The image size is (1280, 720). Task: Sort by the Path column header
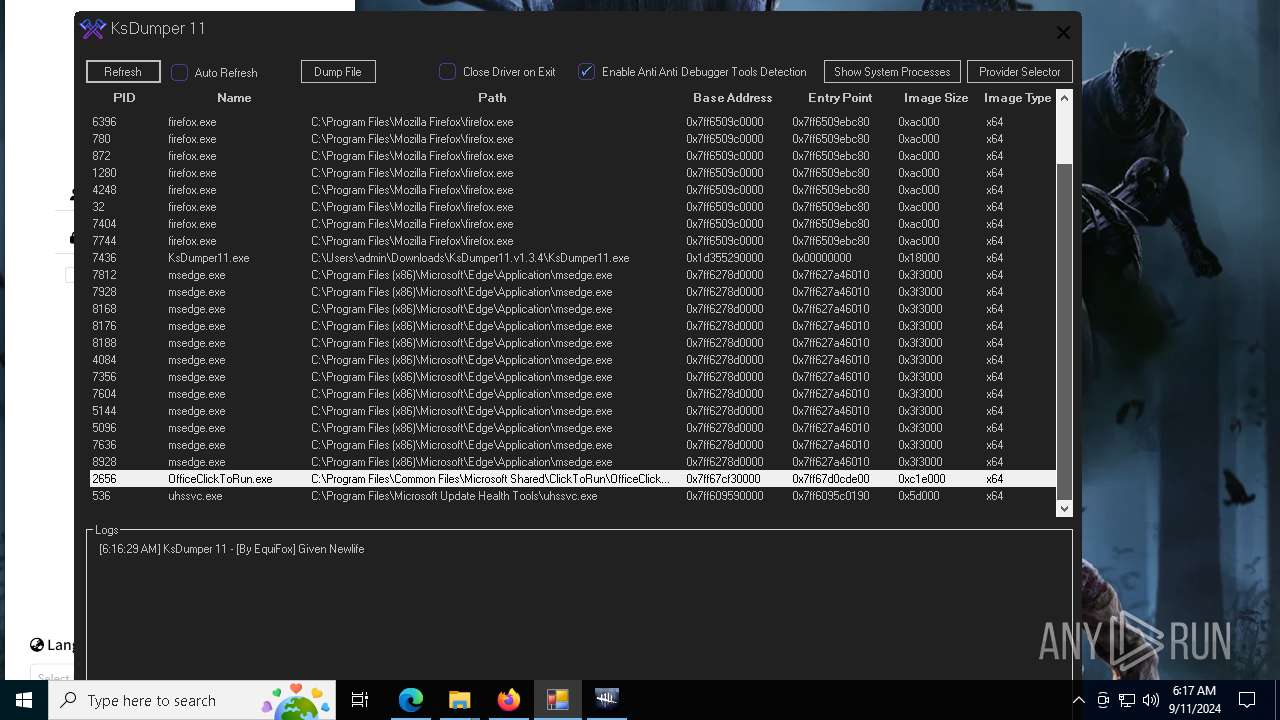pos(492,98)
